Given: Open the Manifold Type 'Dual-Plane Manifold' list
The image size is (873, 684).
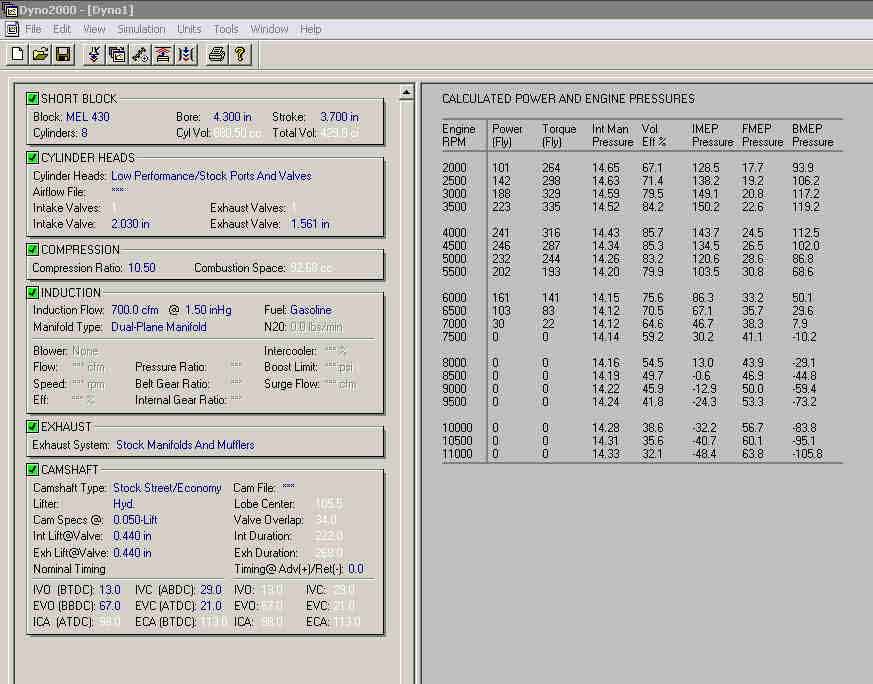Looking at the screenshot, I should [x=159, y=327].
